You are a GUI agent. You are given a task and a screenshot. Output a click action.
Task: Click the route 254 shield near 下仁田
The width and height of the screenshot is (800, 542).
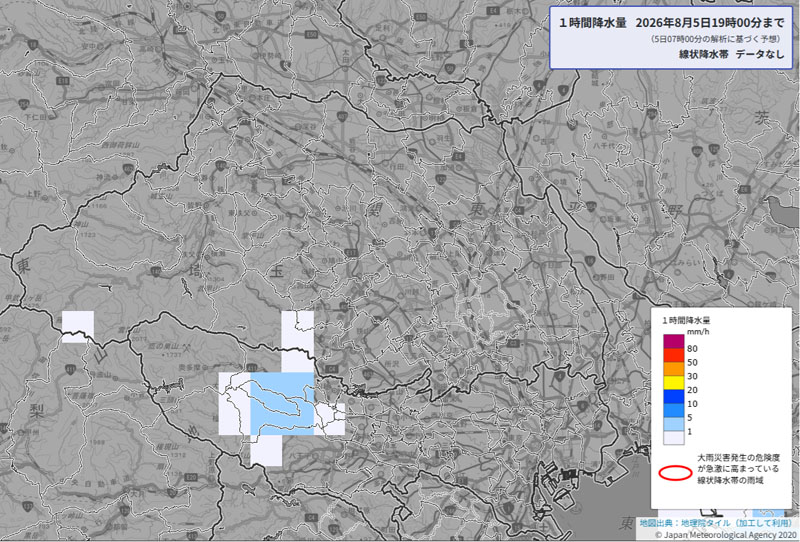pos(24,104)
